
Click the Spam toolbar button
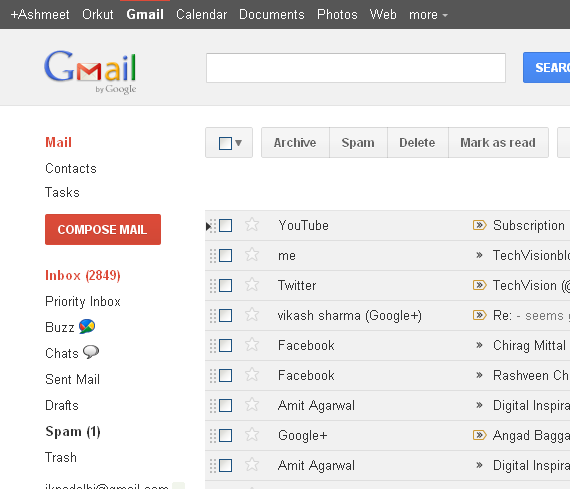click(x=358, y=143)
